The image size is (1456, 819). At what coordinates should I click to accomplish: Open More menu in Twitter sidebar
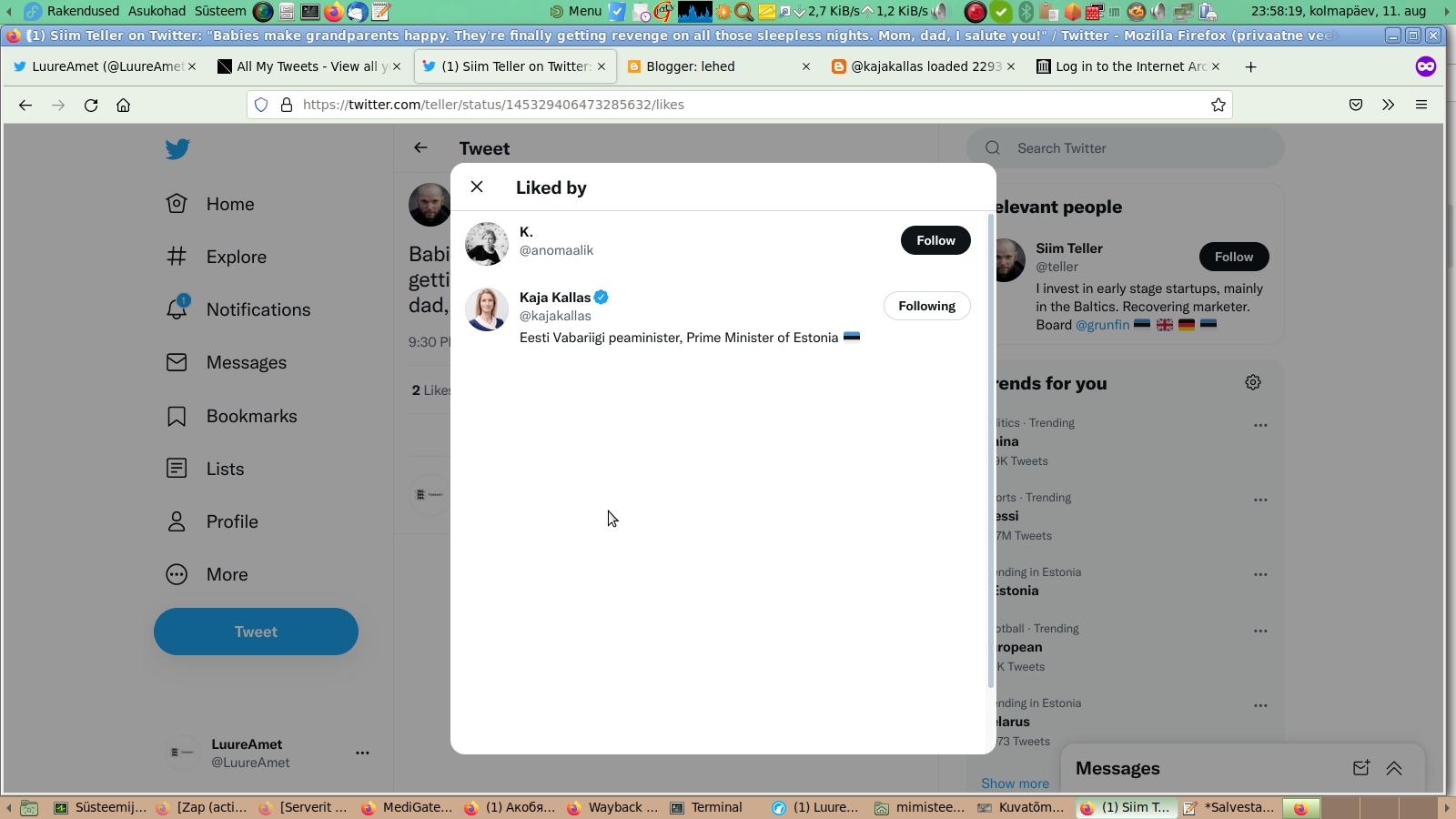[207, 574]
